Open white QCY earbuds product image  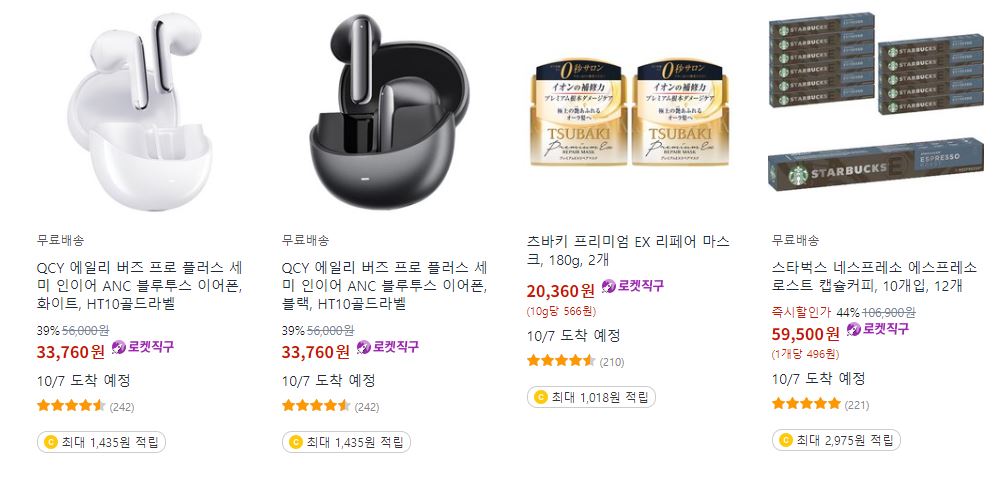[x=140, y=112]
